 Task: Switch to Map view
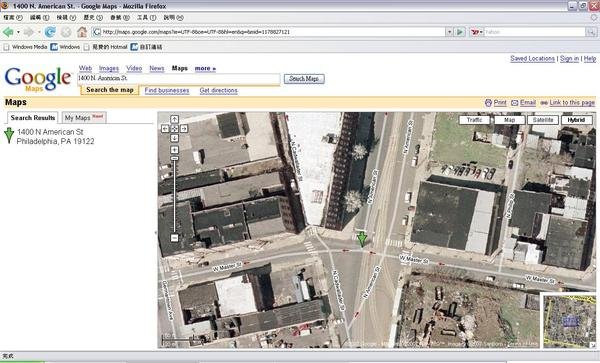point(509,120)
